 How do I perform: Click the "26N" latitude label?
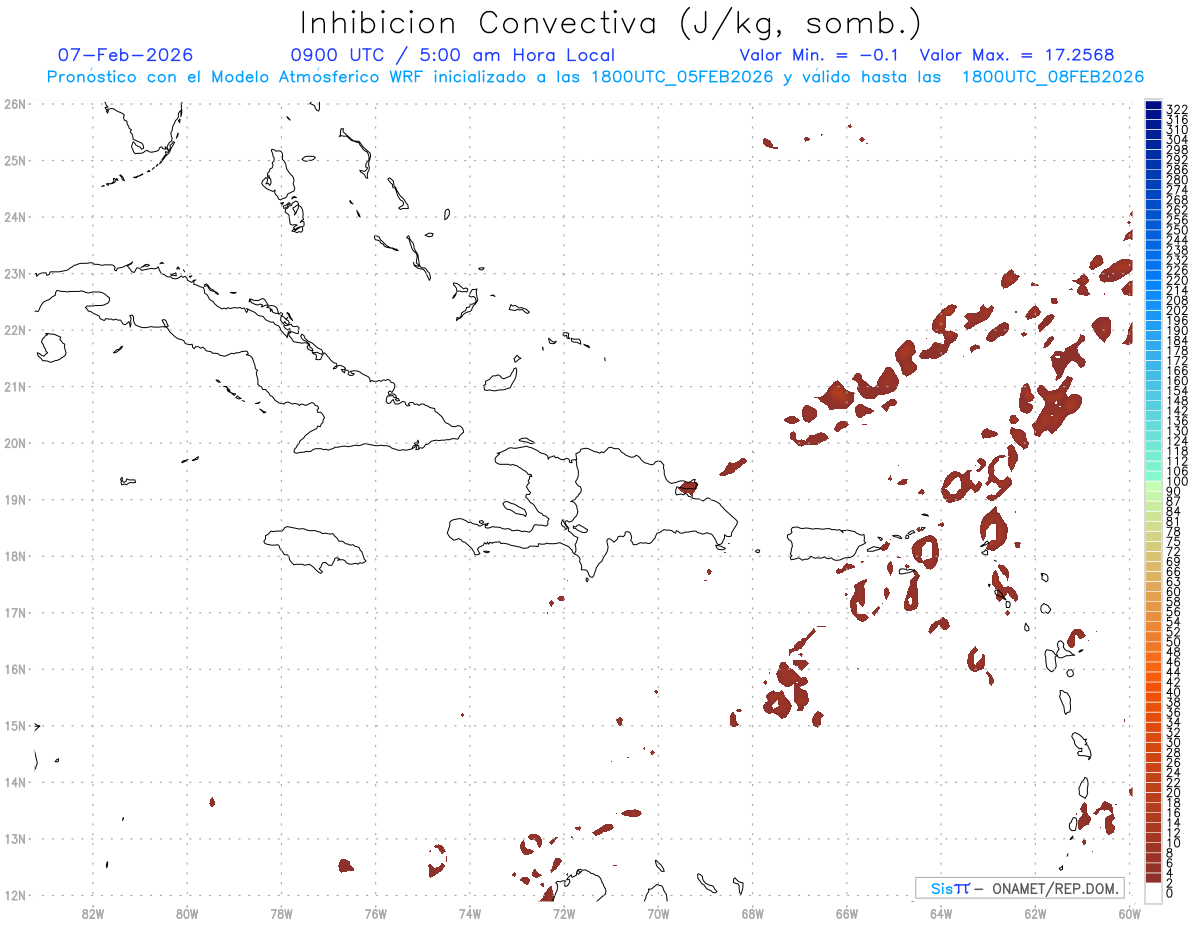click(x=15, y=103)
